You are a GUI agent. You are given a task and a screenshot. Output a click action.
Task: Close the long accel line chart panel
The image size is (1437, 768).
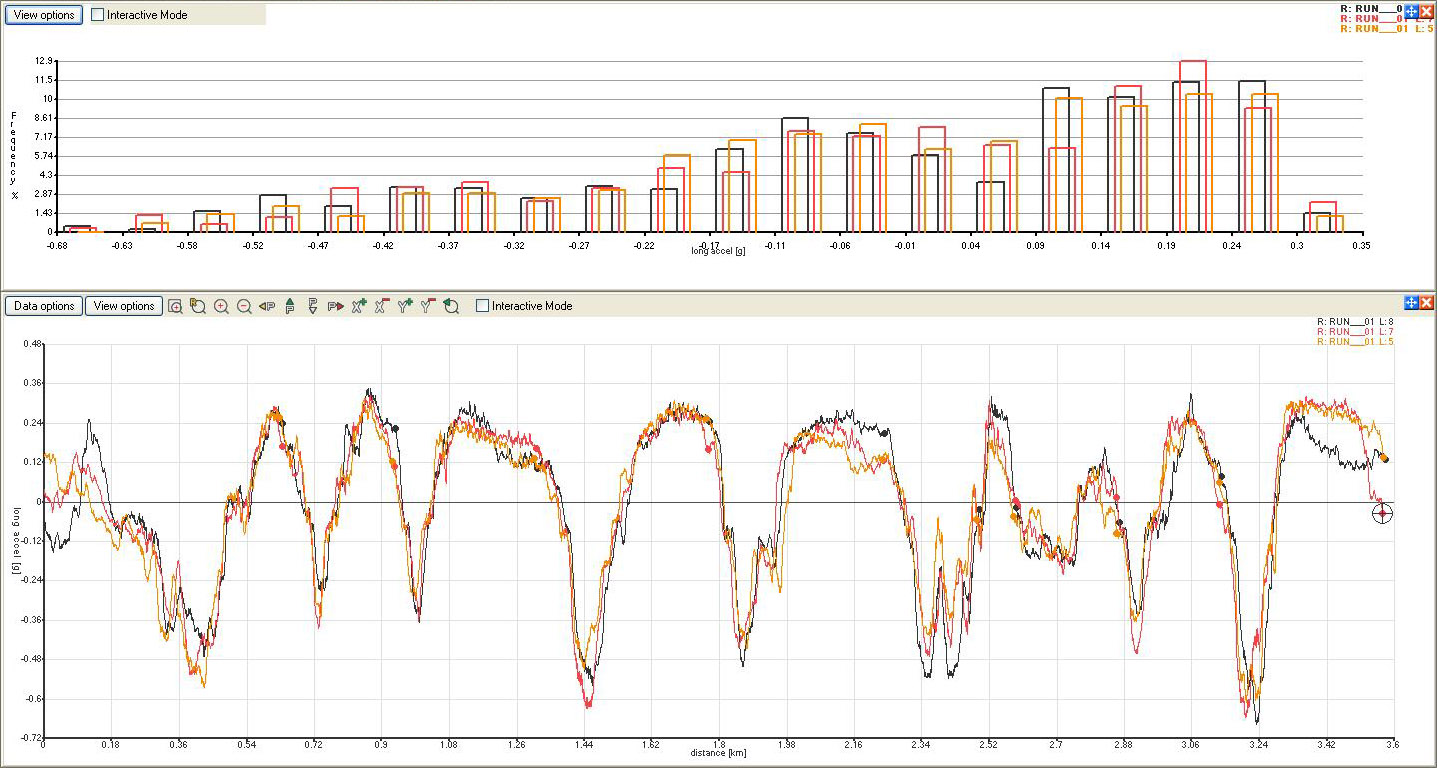pyautogui.click(x=1426, y=303)
